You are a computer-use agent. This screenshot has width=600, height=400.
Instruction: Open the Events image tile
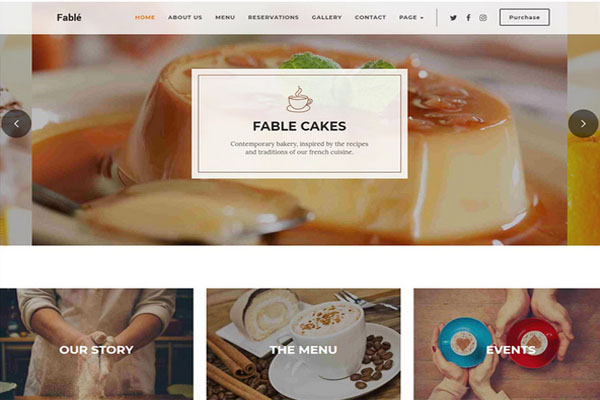click(x=507, y=344)
